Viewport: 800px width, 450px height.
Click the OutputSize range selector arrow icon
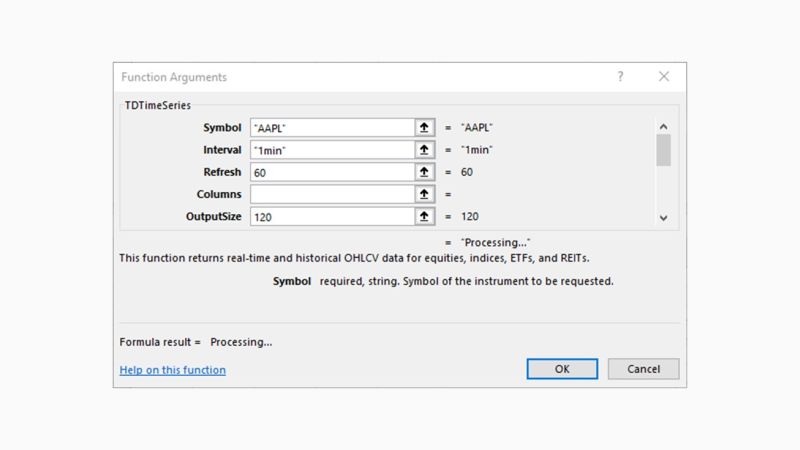(x=424, y=216)
